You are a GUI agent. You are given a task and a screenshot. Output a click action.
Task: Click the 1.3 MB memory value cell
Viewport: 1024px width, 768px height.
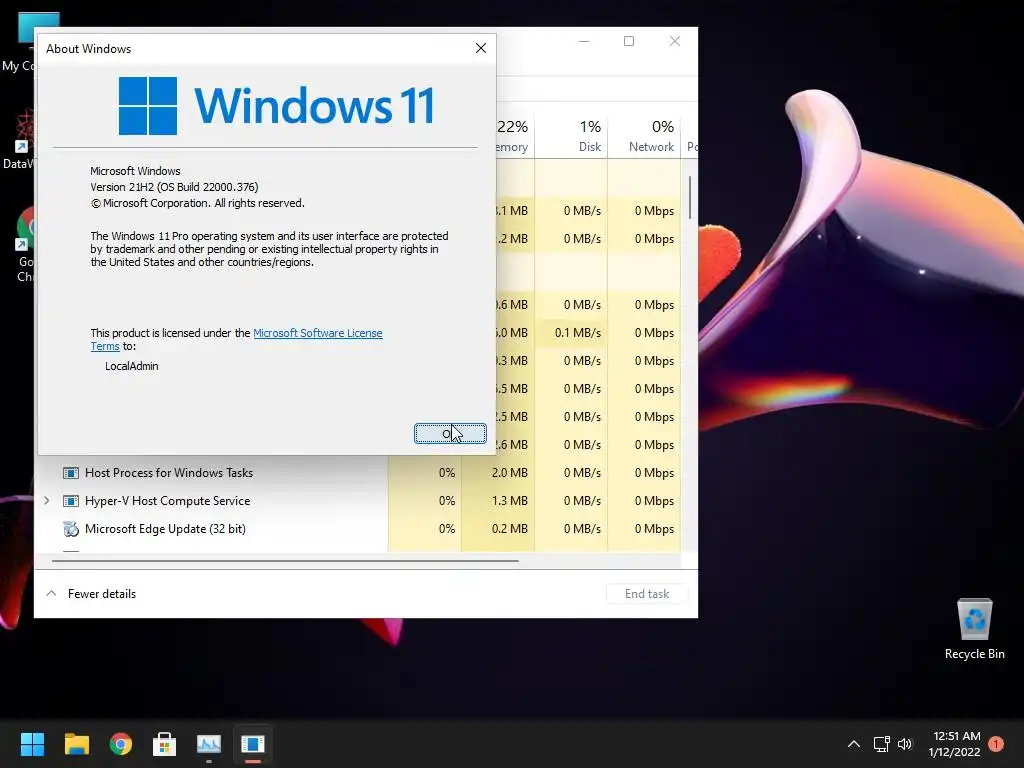pyautogui.click(x=498, y=501)
